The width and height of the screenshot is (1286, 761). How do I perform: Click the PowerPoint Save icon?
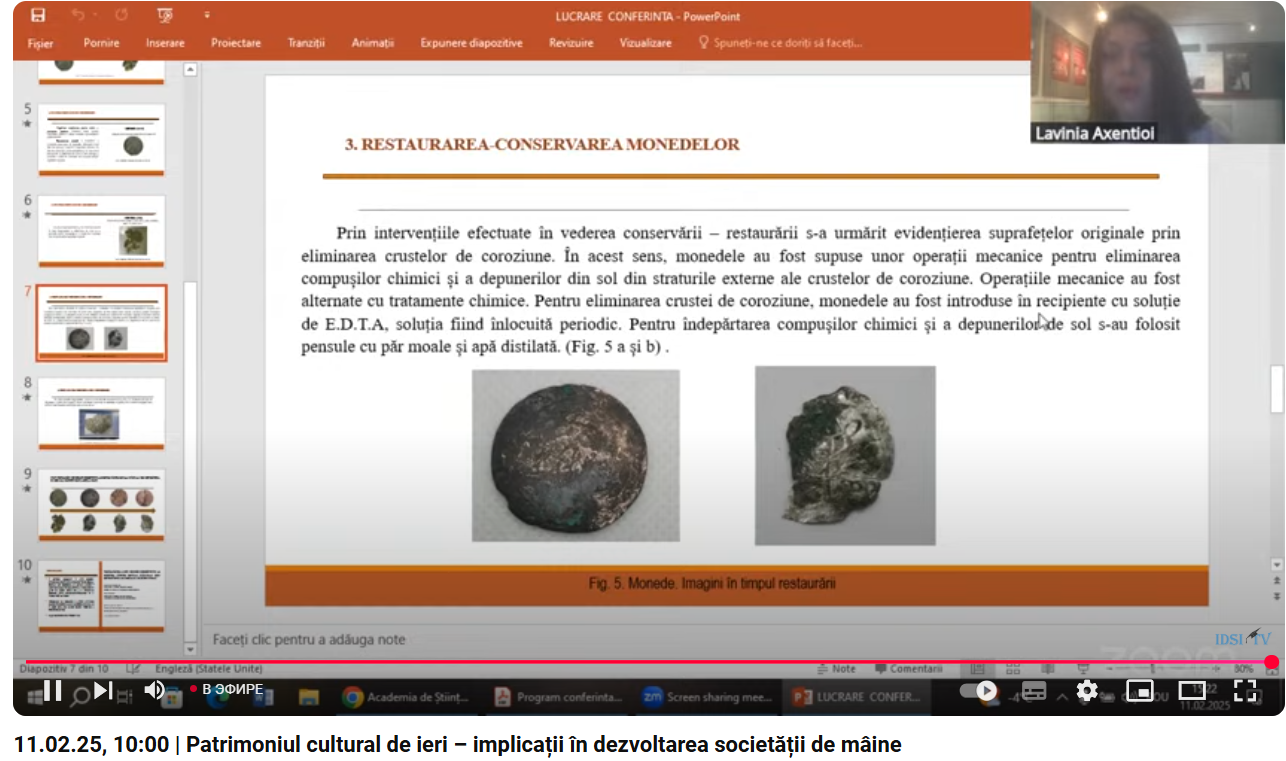[38, 15]
